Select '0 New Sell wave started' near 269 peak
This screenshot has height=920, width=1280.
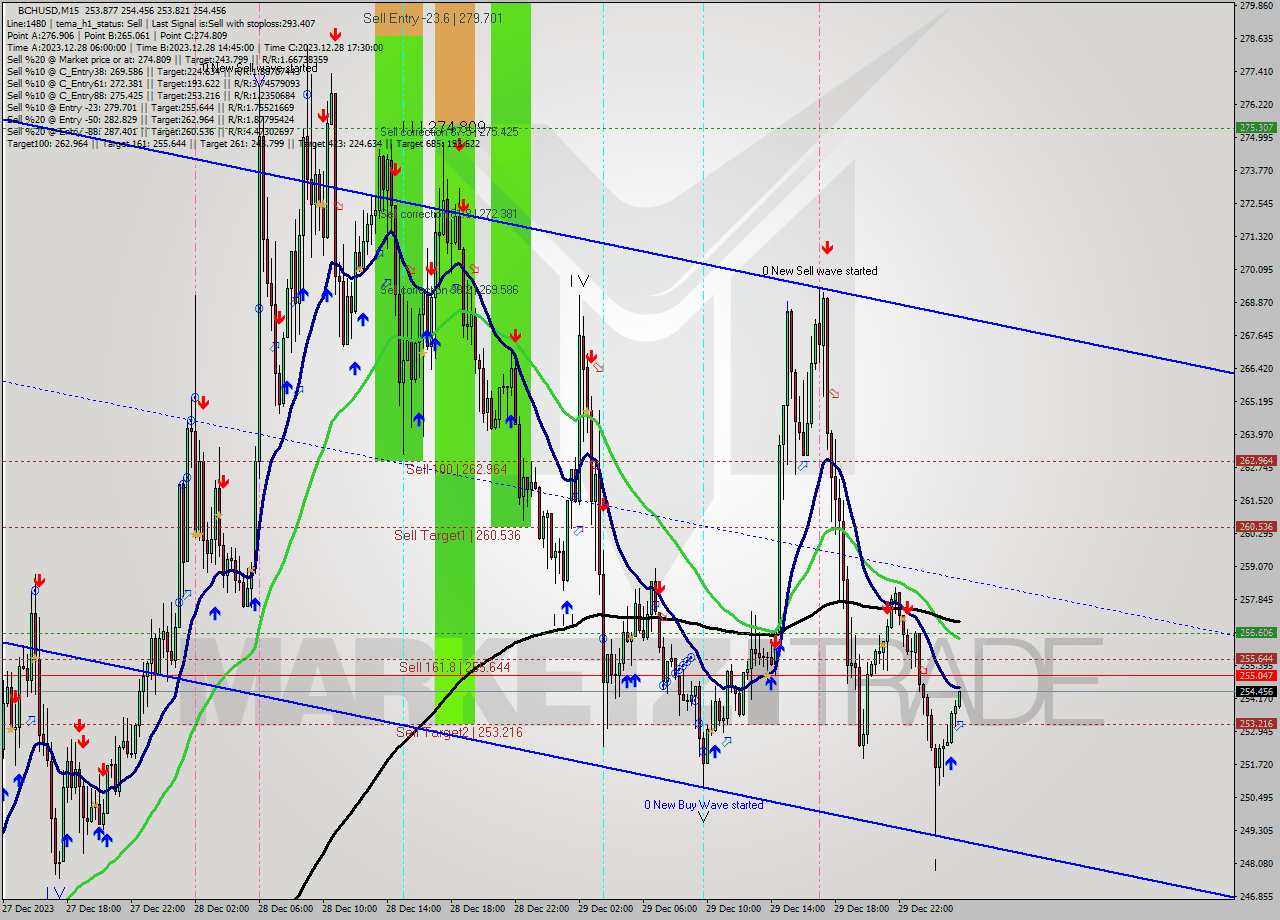[x=820, y=271]
